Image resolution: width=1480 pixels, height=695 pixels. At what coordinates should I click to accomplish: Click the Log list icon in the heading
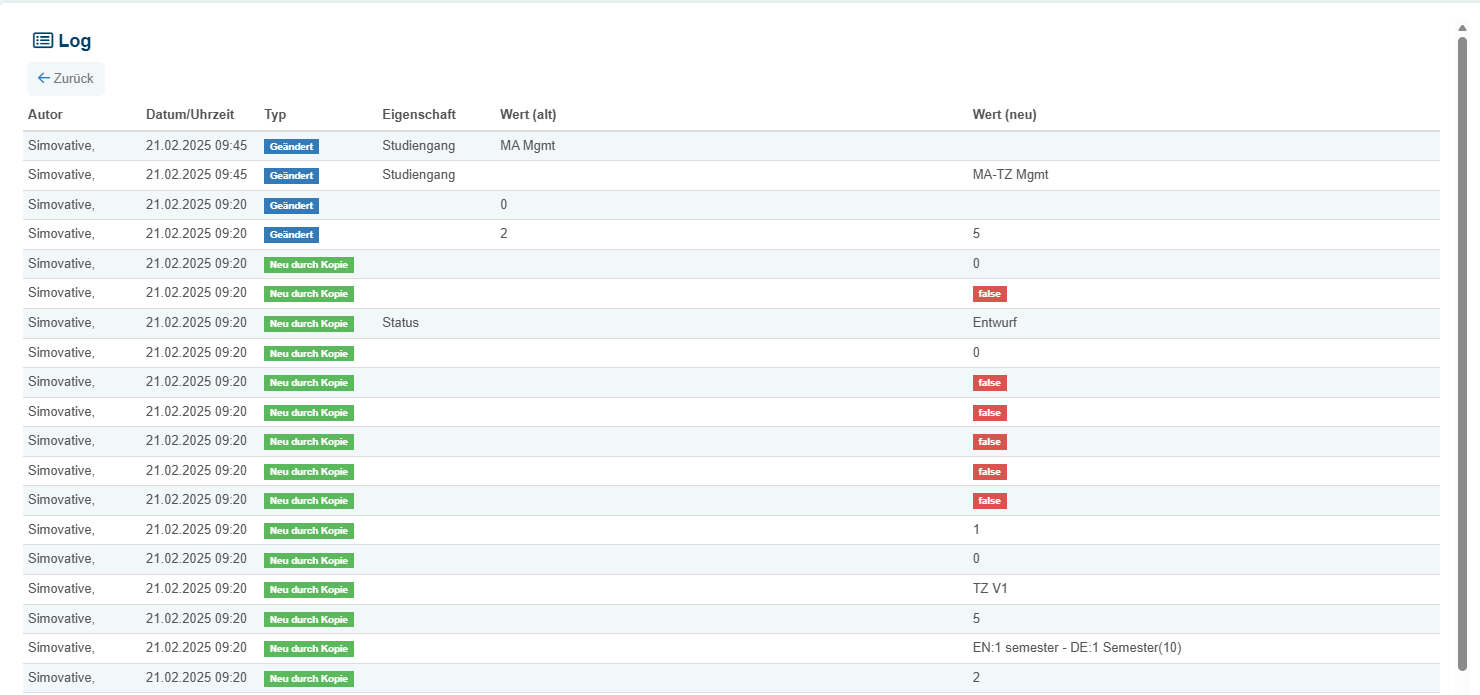pyautogui.click(x=43, y=41)
